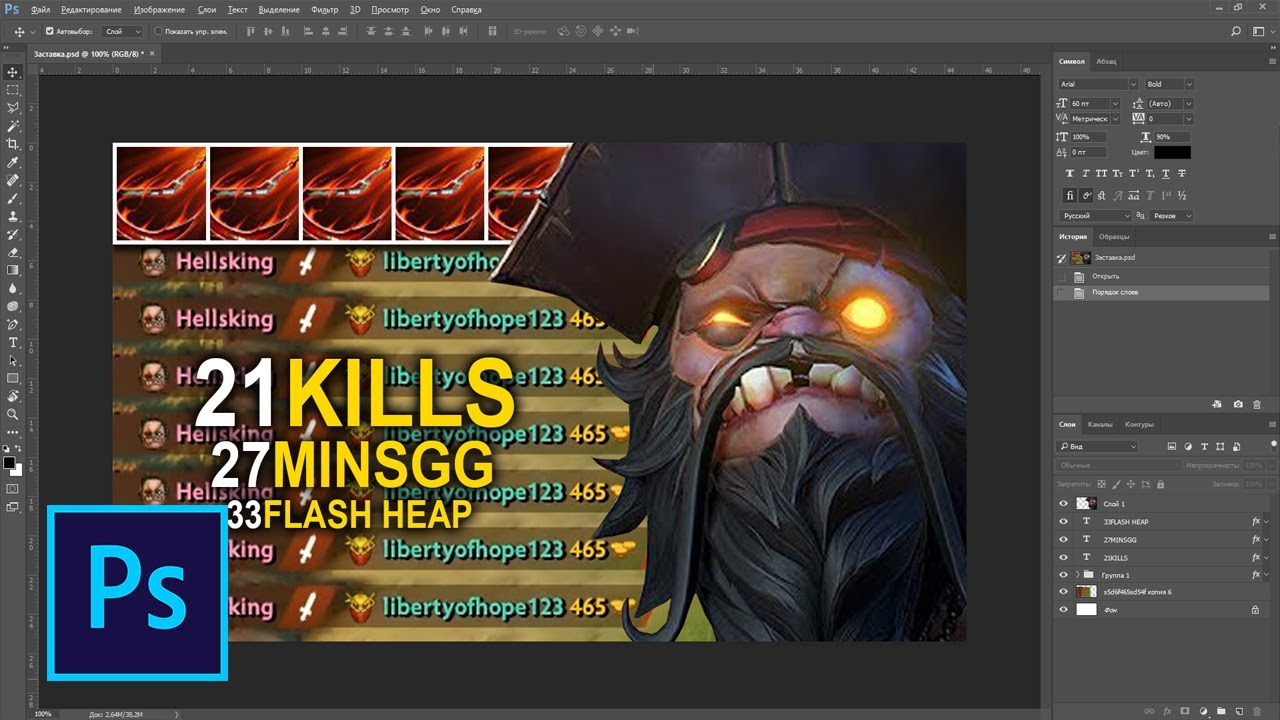This screenshot has height=720, width=1280.
Task: Switch to the Каналы tab
Action: coord(1099,424)
